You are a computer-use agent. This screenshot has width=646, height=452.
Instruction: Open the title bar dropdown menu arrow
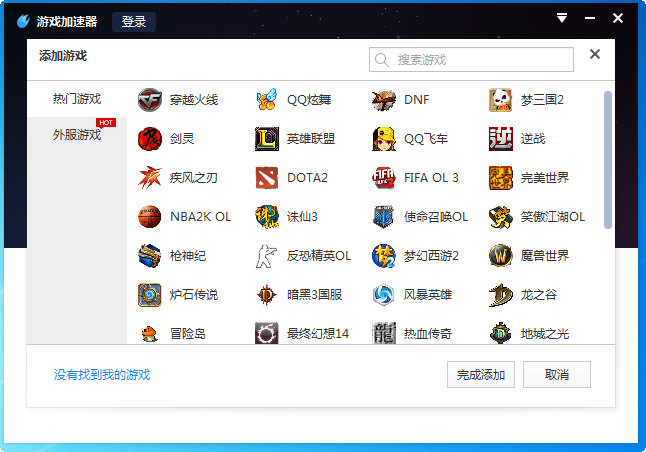pos(562,18)
